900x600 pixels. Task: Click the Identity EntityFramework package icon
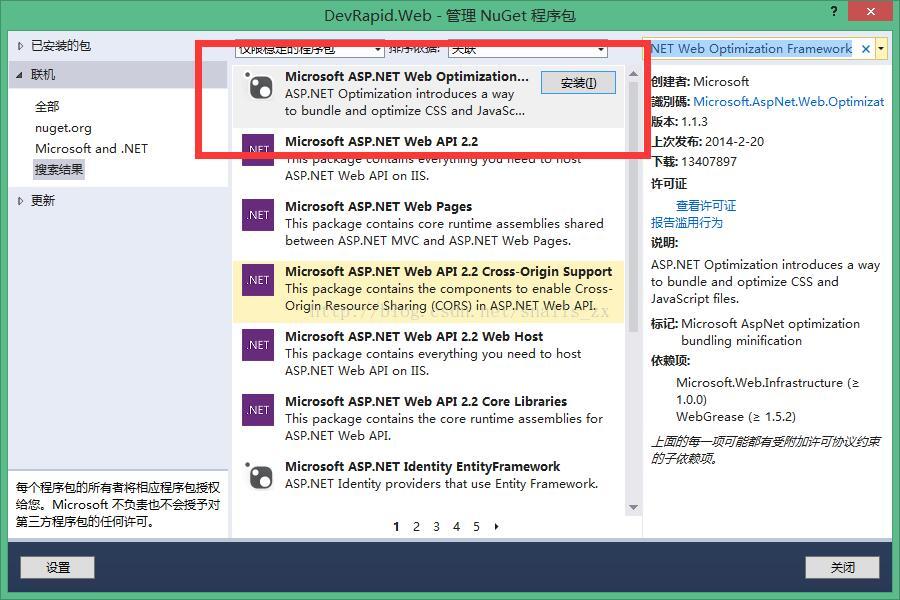[x=259, y=476]
